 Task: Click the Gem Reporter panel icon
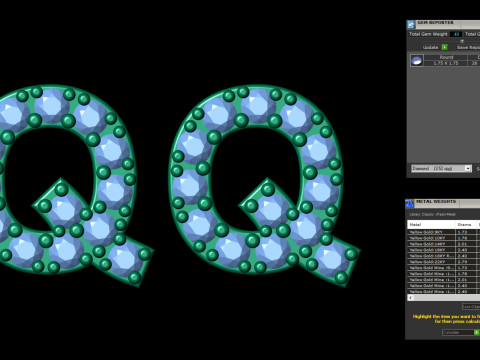[411, 24]
